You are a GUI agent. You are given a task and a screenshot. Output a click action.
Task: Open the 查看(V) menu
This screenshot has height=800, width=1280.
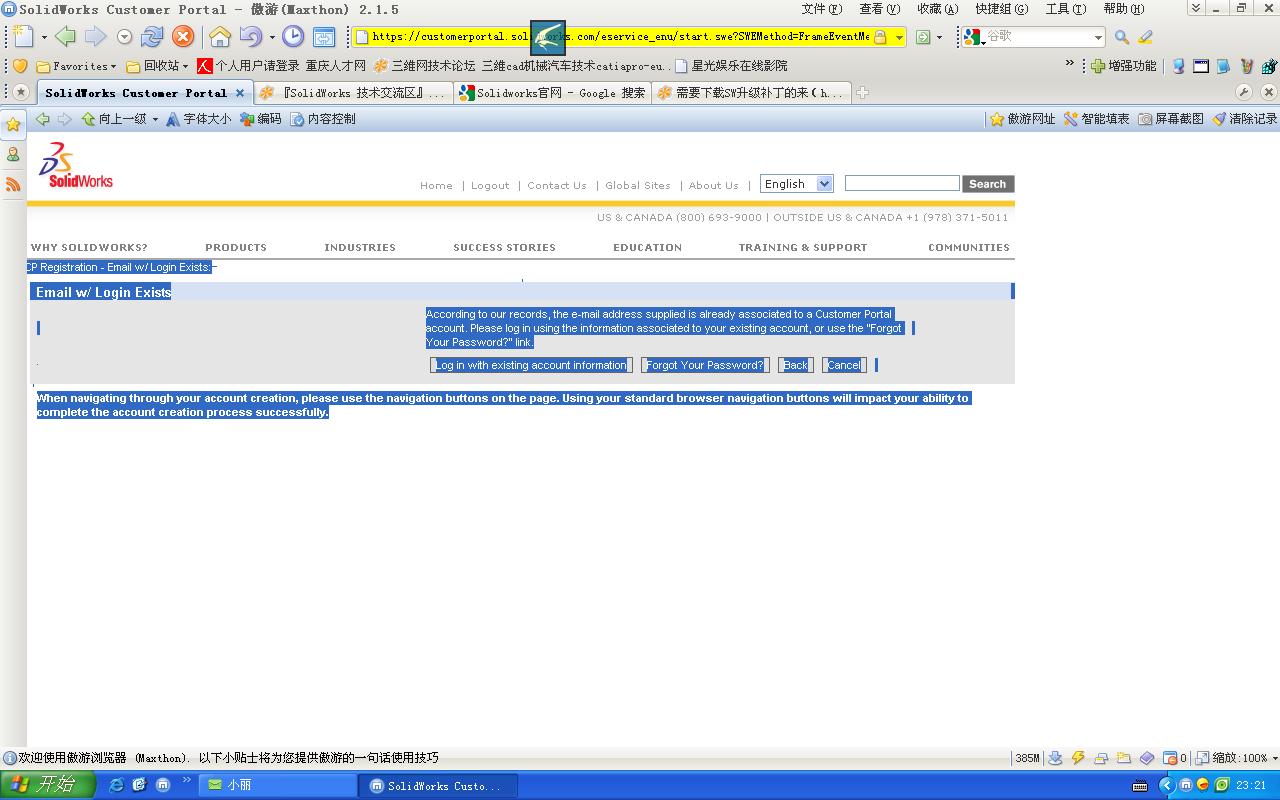click(879, 9)
